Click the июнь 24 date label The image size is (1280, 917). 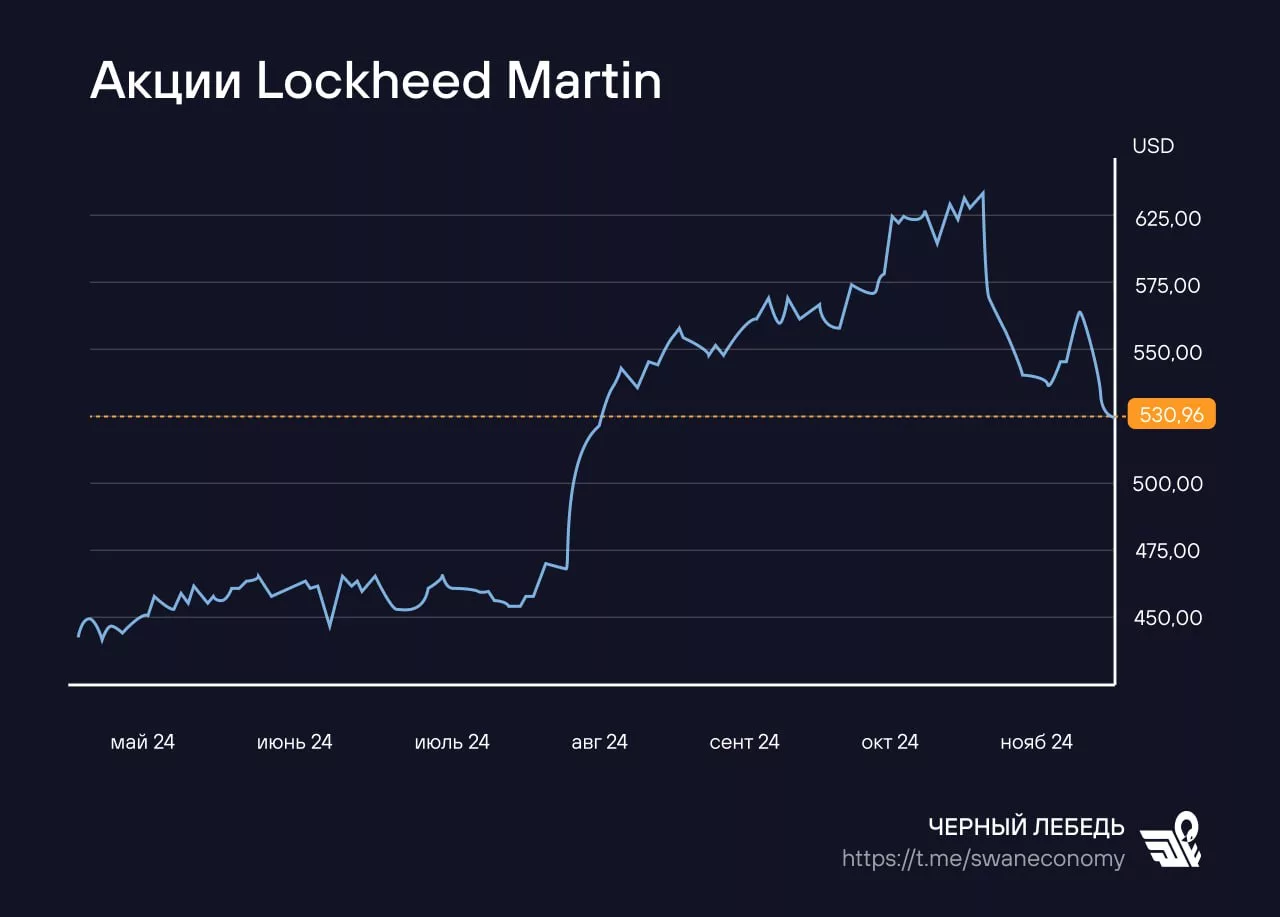point(294,742)
